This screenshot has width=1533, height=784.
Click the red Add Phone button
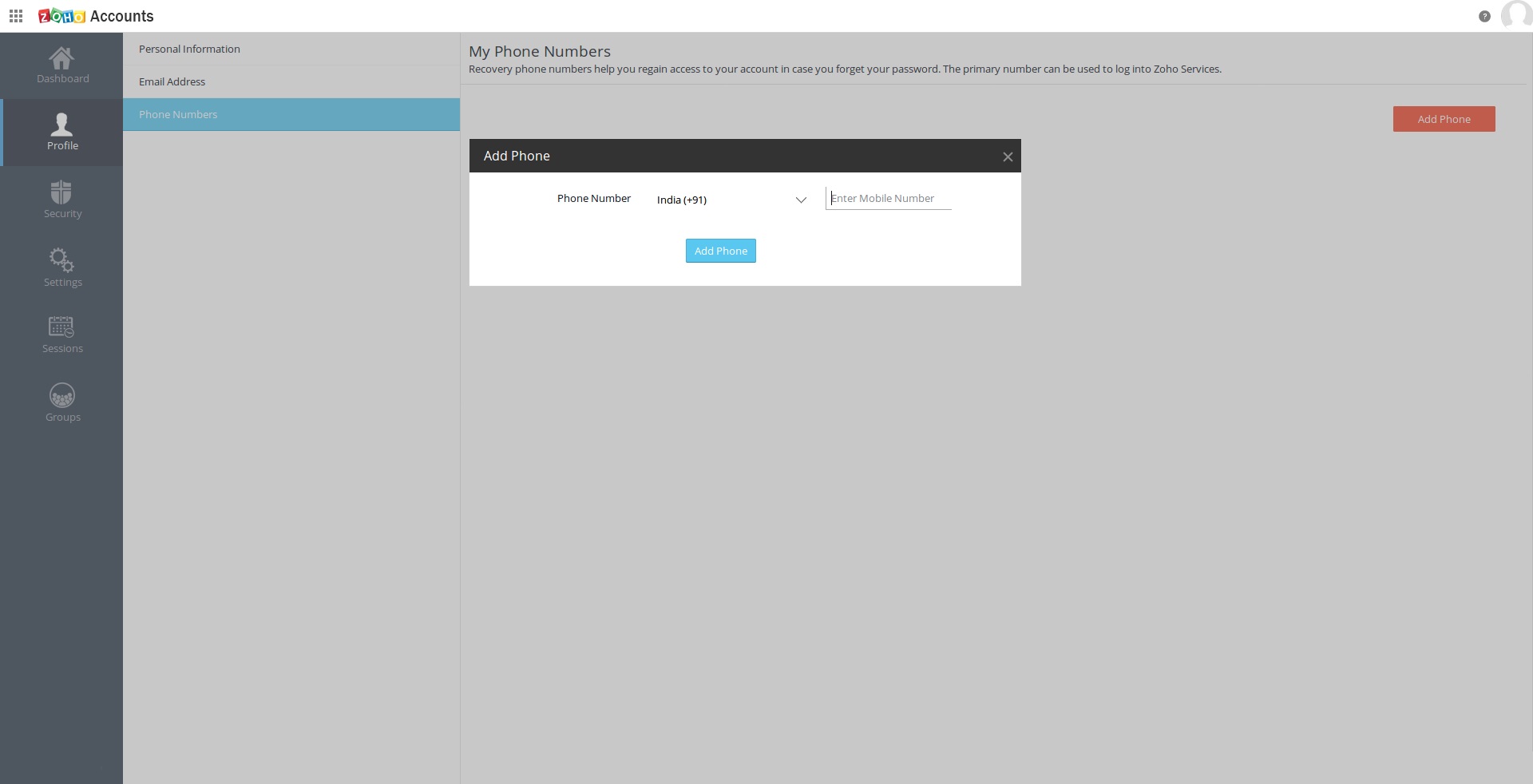[x=1444, y=119]
